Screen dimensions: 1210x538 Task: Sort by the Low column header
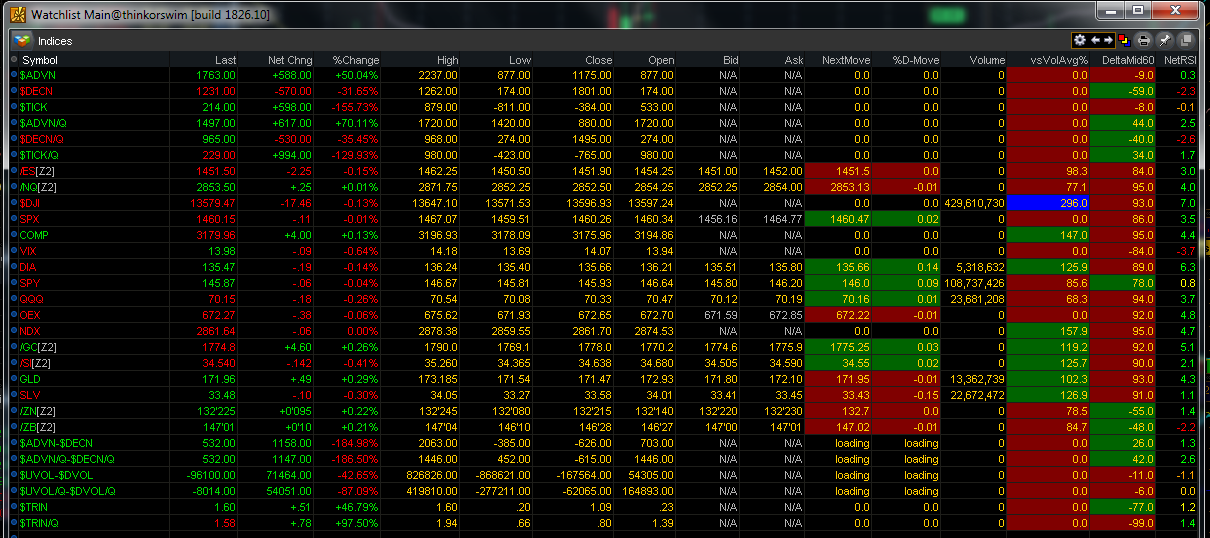520,60
